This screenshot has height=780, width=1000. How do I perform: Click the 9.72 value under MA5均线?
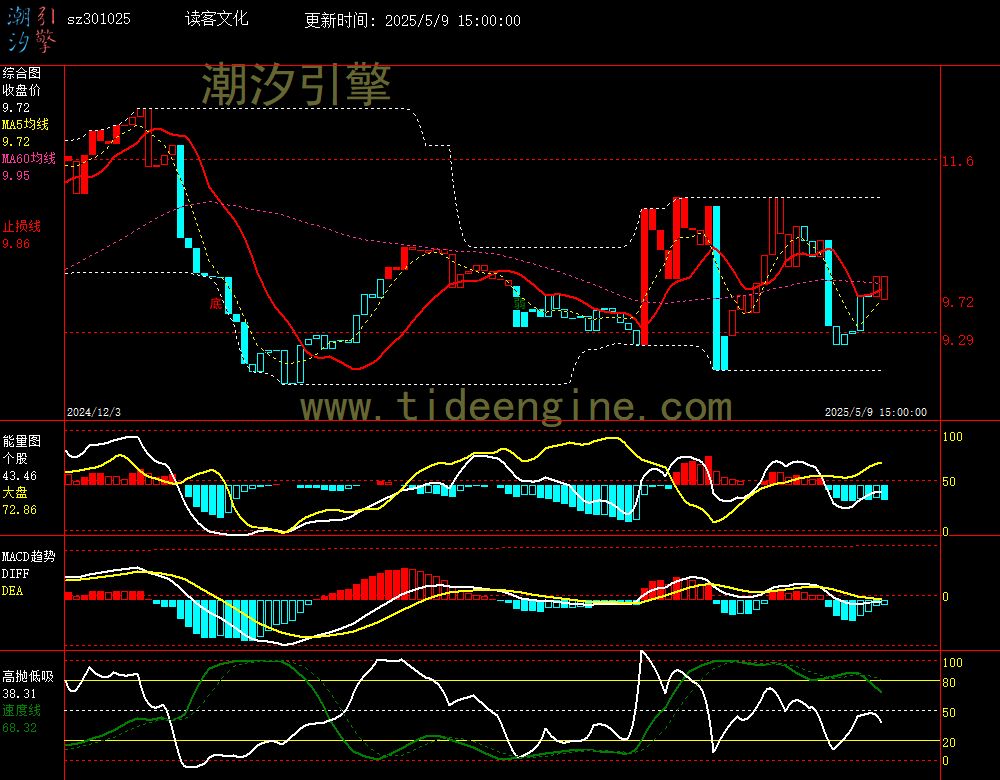coord(16,142)
